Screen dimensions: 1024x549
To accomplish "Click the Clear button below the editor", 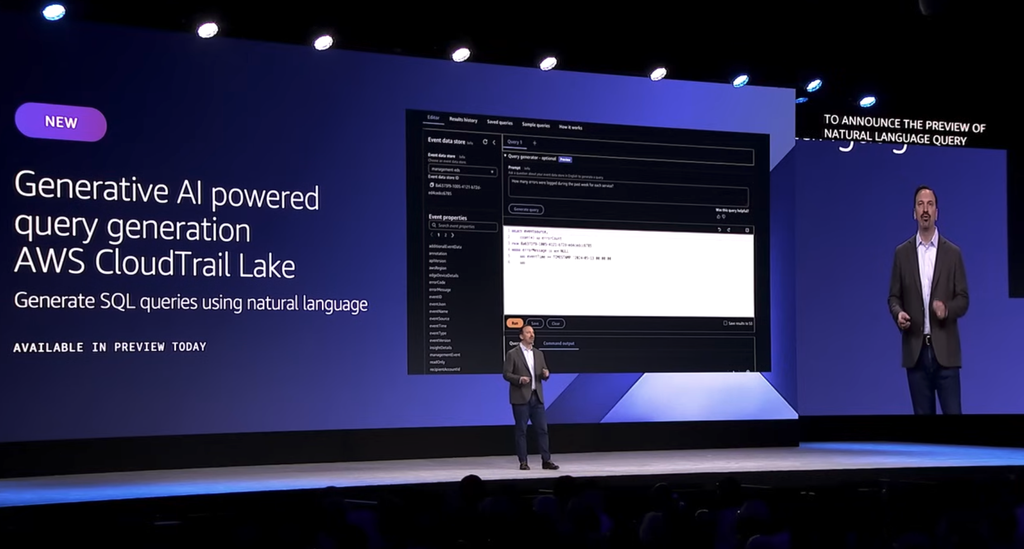I will pyautogui.click(x=556, y=323).
